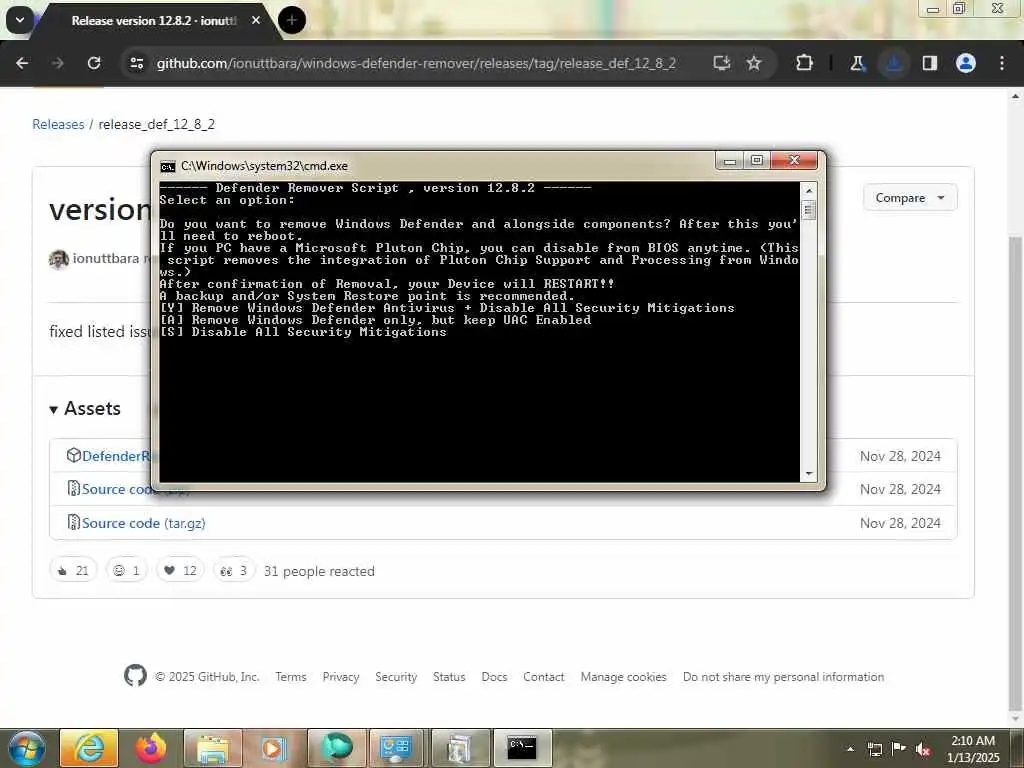Toggle the smile reaction with 1

click(127, 570)
